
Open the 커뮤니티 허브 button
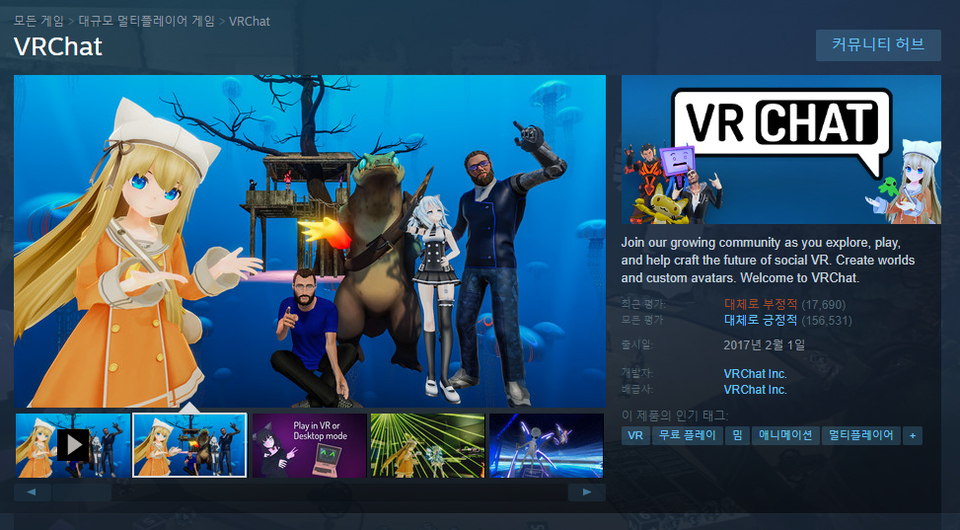coord(878,45)
